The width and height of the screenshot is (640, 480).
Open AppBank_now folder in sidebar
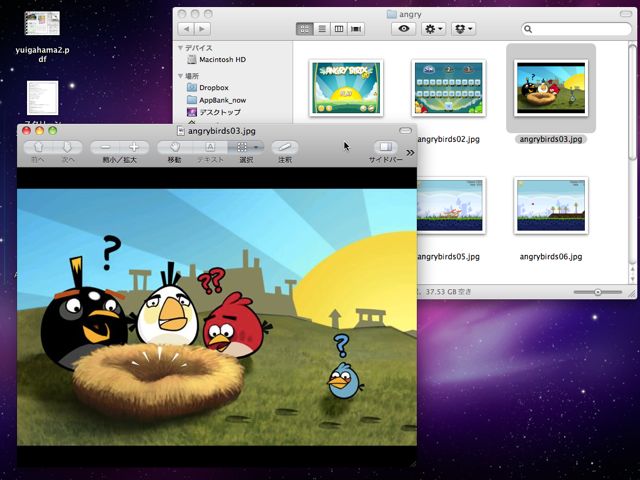click(x=216, y=100)
